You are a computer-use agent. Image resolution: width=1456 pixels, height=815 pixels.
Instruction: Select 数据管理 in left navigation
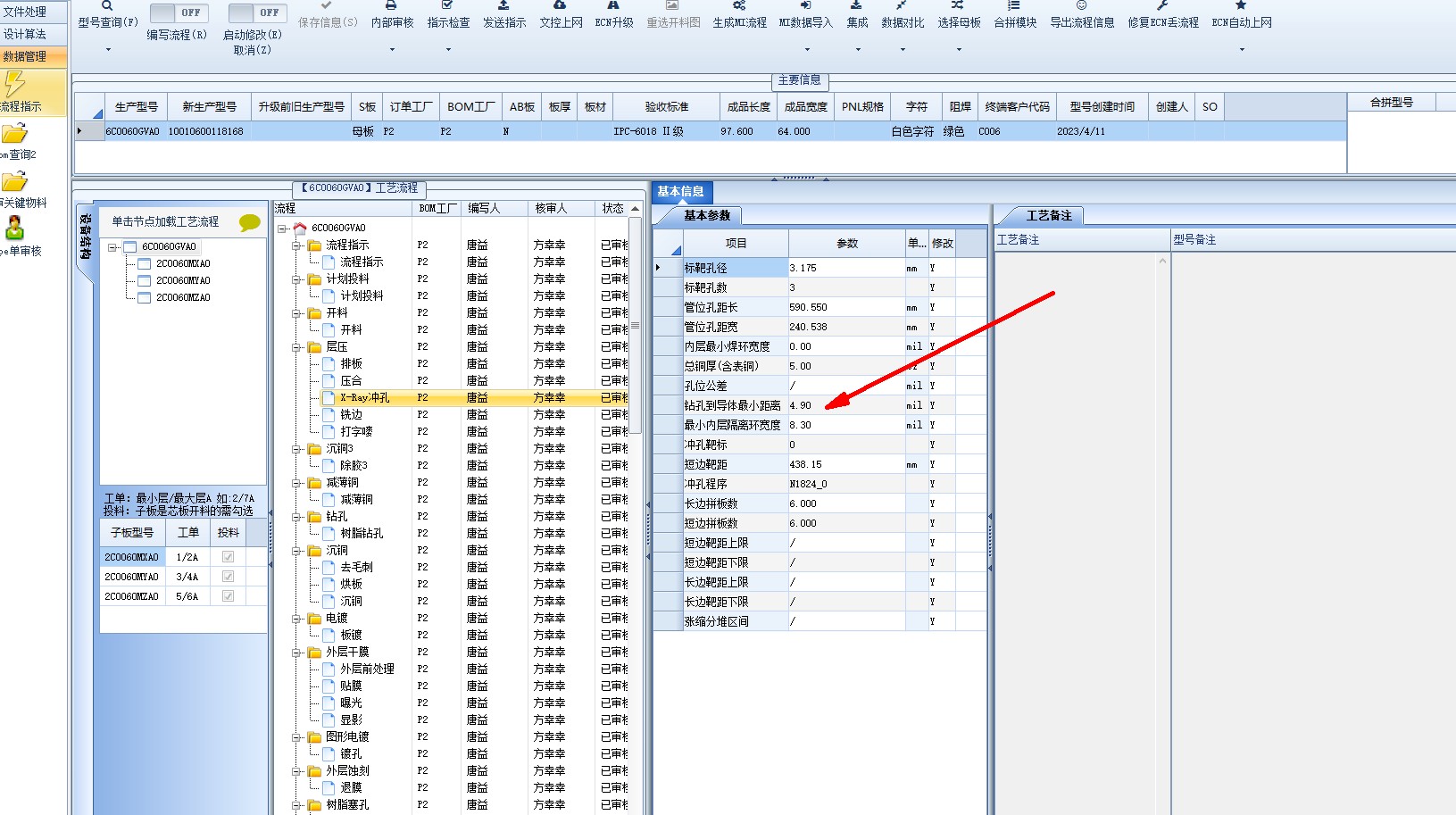pos(34,56)
